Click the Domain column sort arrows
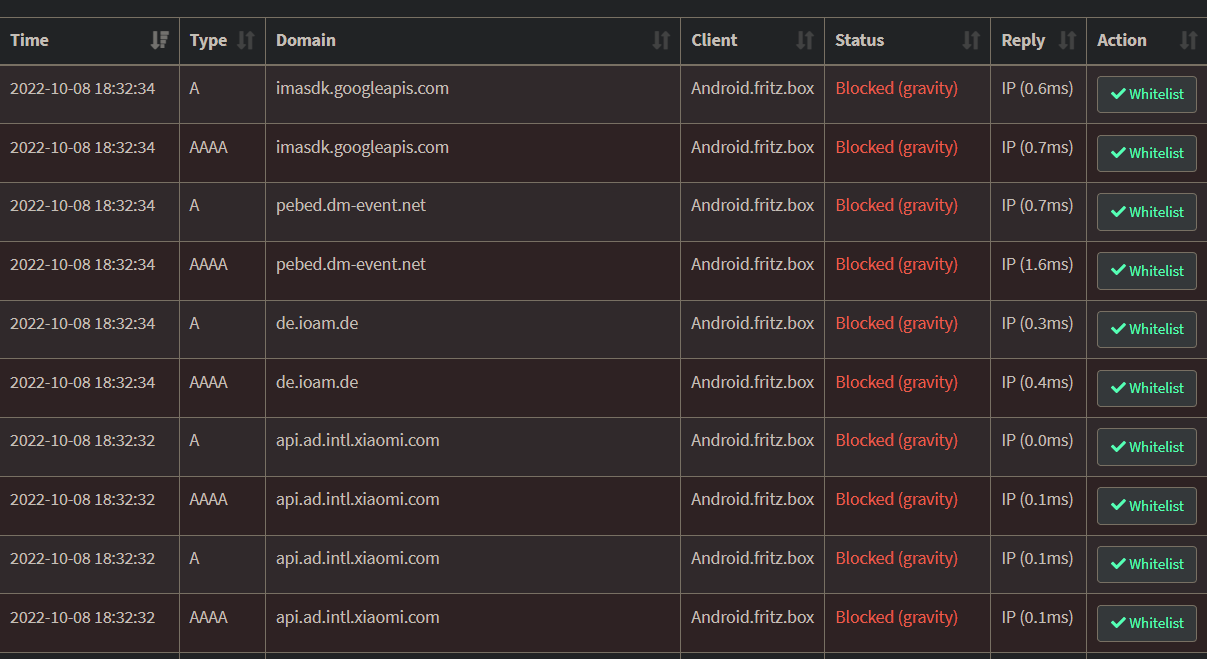The width and height of the screenshot is (1207, 659). pyautogui.click(x=661, y=41)
